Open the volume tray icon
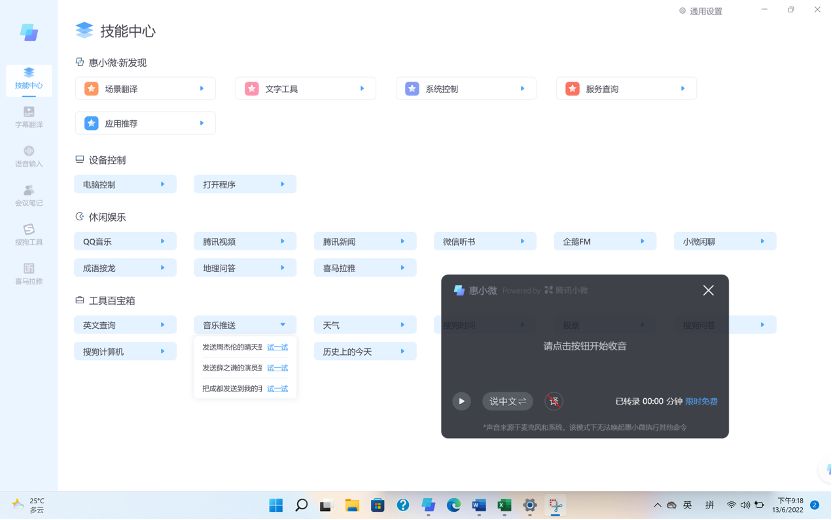Image resolution: width=832 pixels, height=520 pixels. tap(745, 505)
